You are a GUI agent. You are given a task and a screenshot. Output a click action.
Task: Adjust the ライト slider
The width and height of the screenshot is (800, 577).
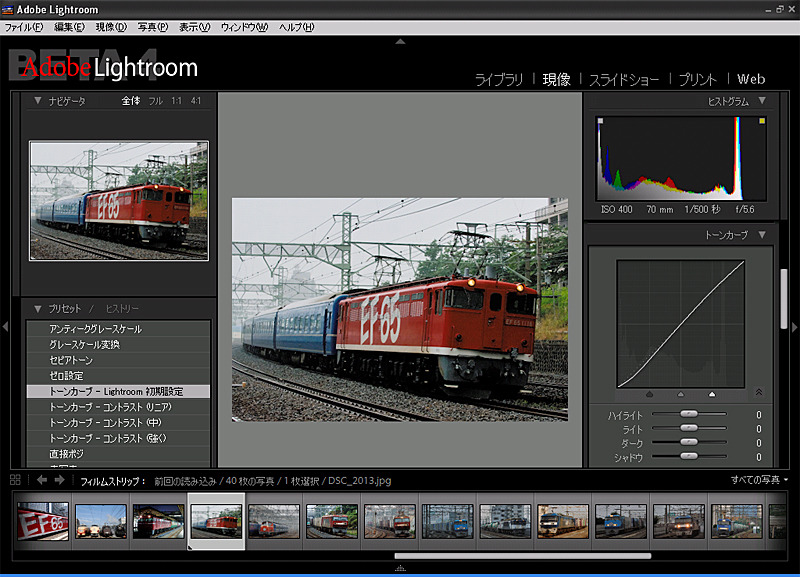click(689, 428)
